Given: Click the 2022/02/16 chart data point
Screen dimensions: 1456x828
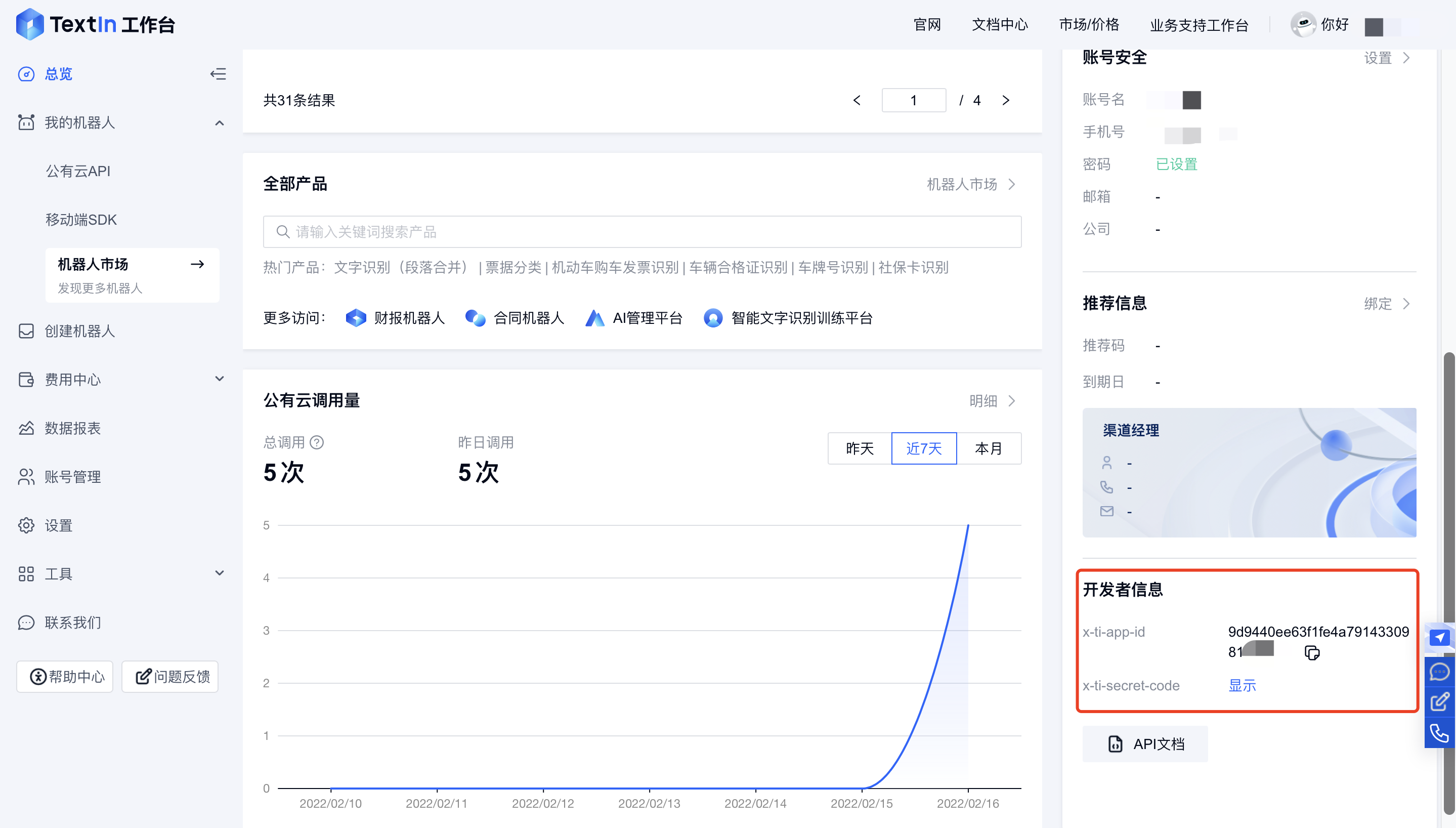Looking at the screenshot, I should coord(968,525).
